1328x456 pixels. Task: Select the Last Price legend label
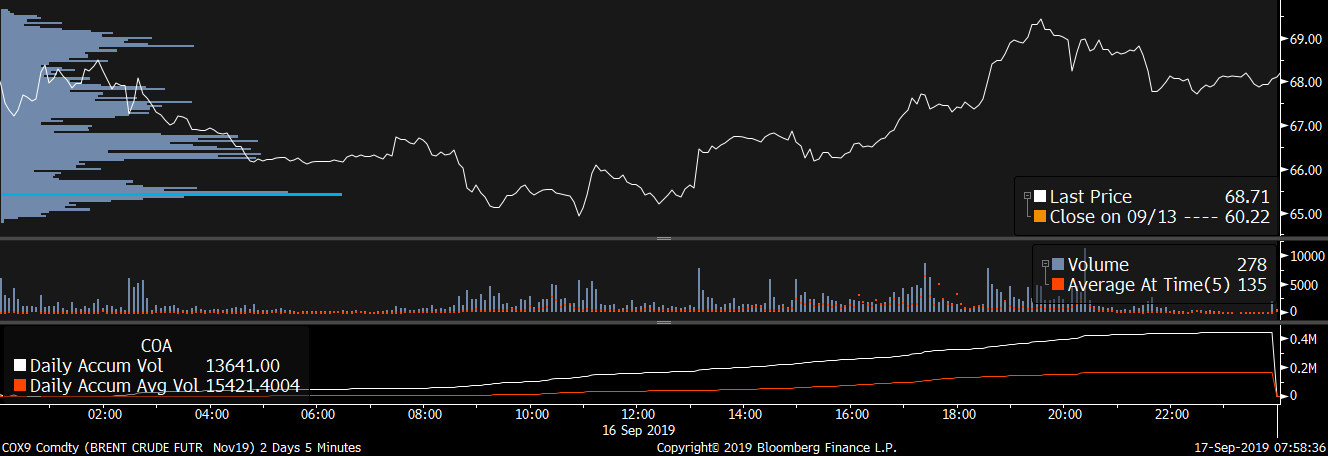1090,197
